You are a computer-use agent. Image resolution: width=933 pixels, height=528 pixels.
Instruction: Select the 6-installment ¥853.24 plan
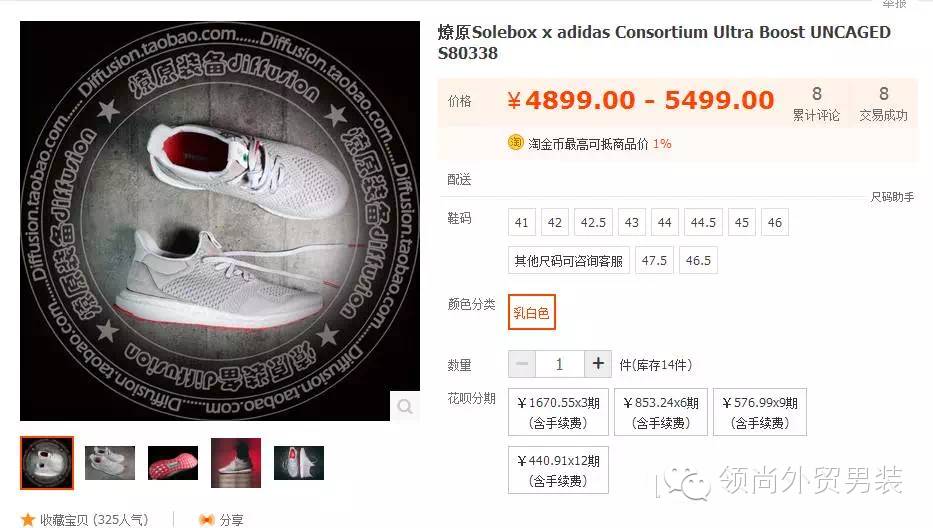tap(660, 412)
